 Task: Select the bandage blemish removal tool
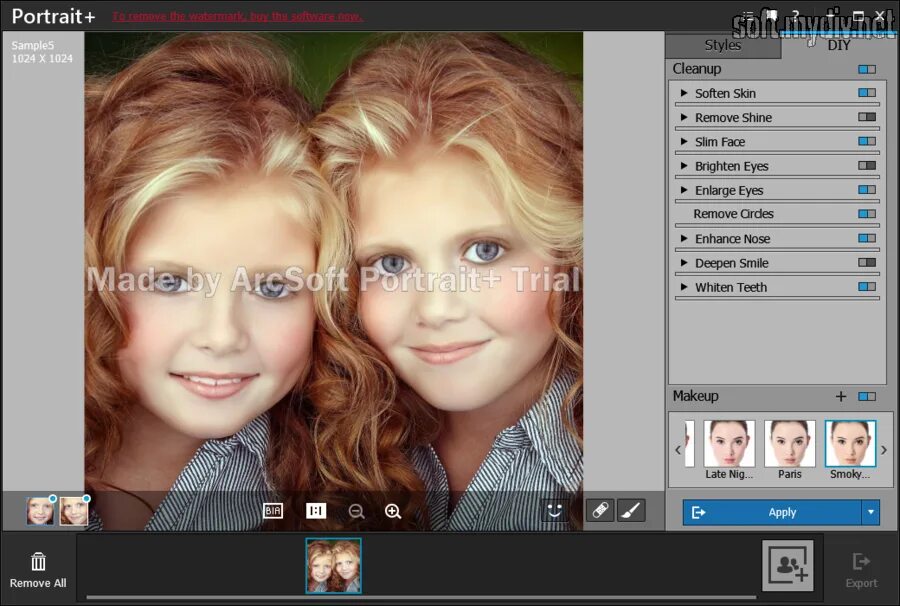pos(600,510)
